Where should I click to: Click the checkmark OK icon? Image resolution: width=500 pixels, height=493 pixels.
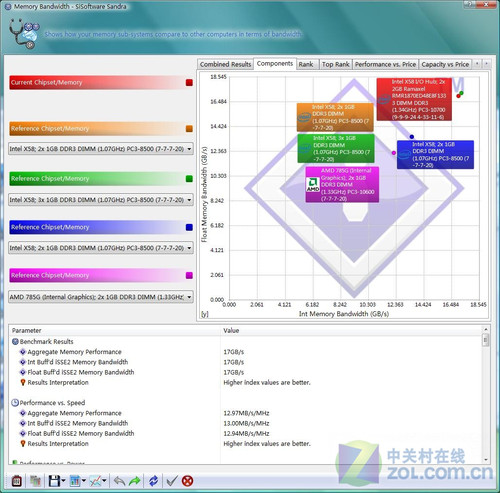pos(172,481)
